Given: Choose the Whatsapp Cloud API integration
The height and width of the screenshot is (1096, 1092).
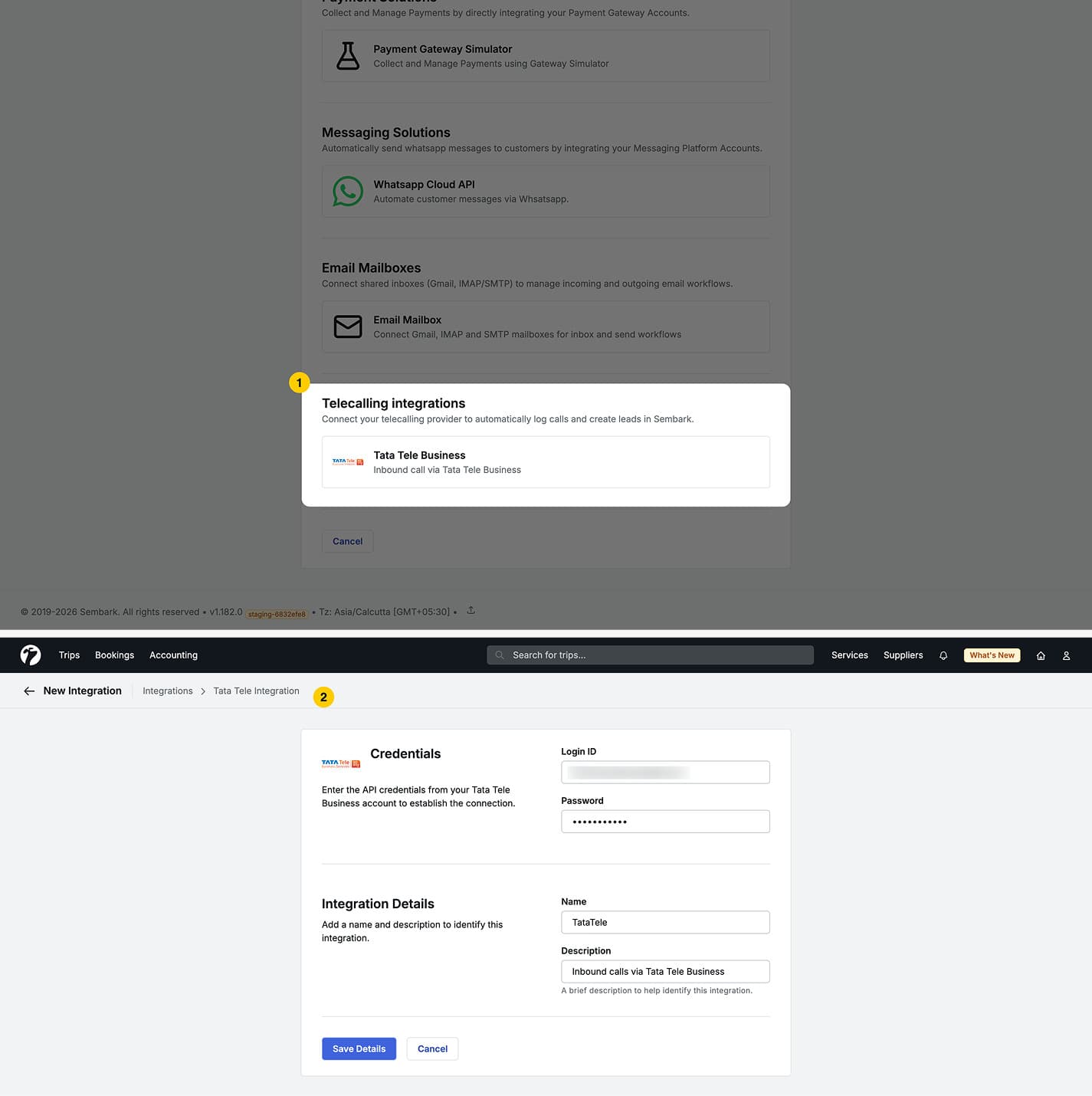Looking at the screenshot, I should pyautogui.click(x=546, y=192).
